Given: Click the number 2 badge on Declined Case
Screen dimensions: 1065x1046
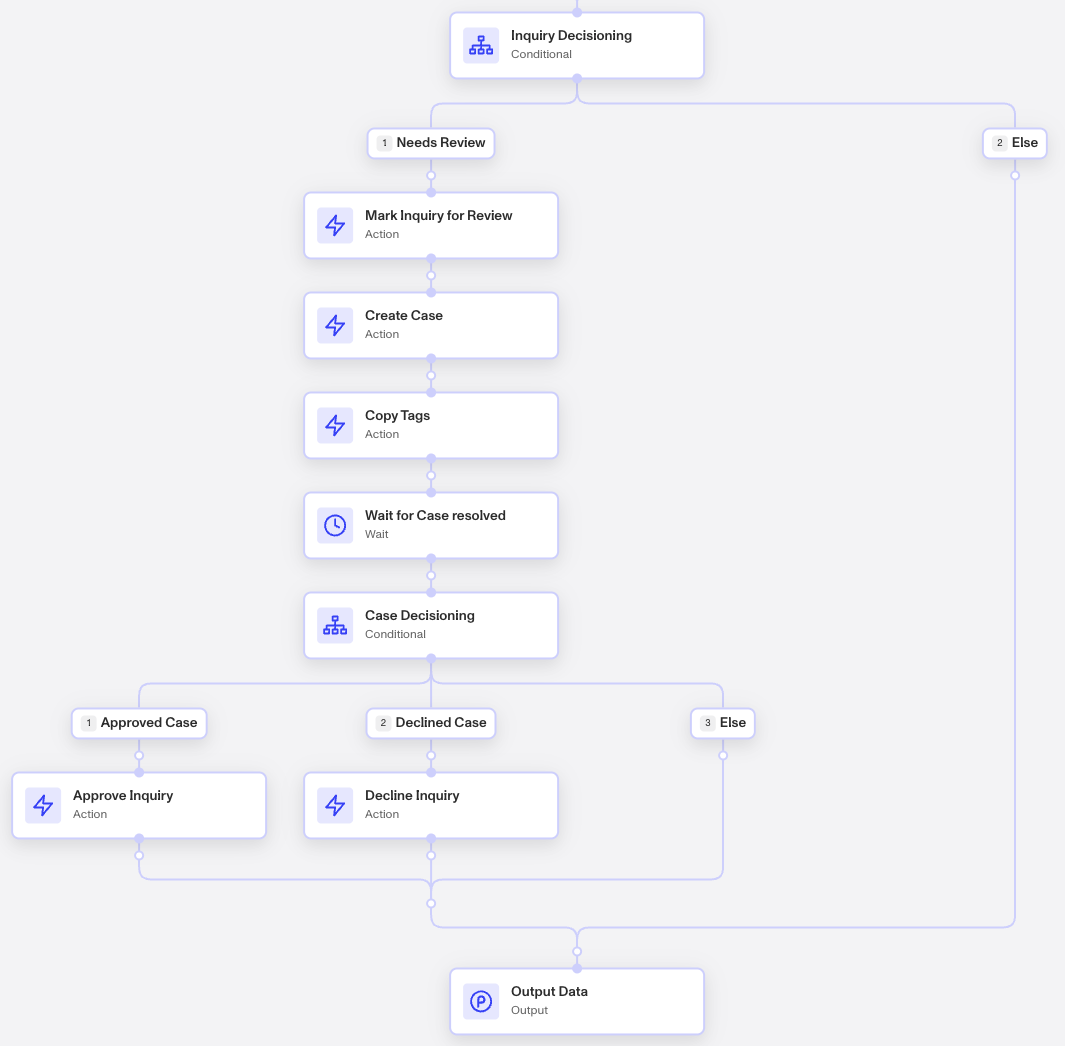Looking at the screenshot, I should [x=383, y=723].
